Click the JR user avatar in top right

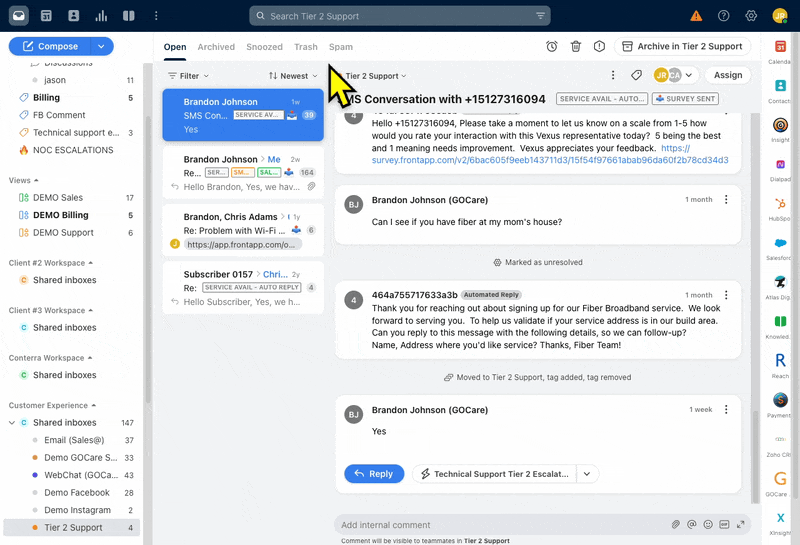[x=780, y=16]
